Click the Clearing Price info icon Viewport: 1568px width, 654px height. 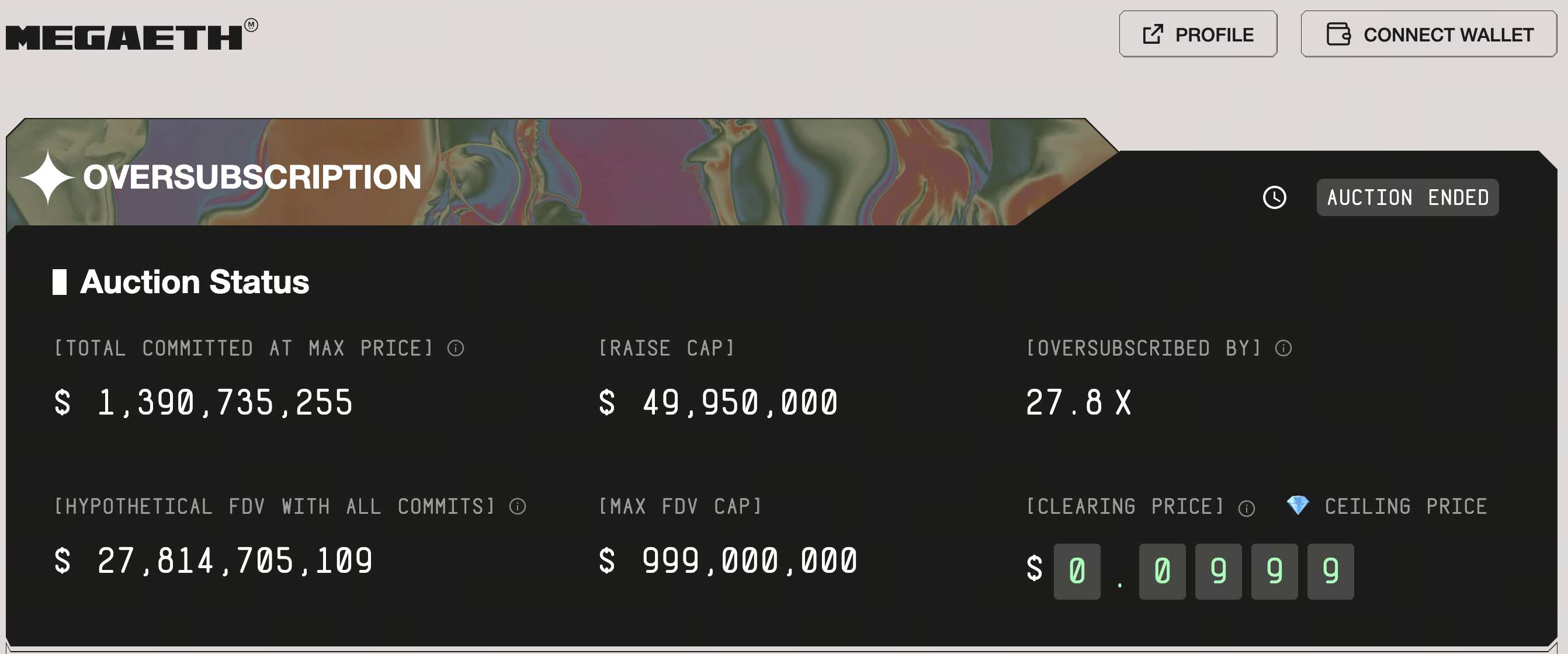[1247, 508]
